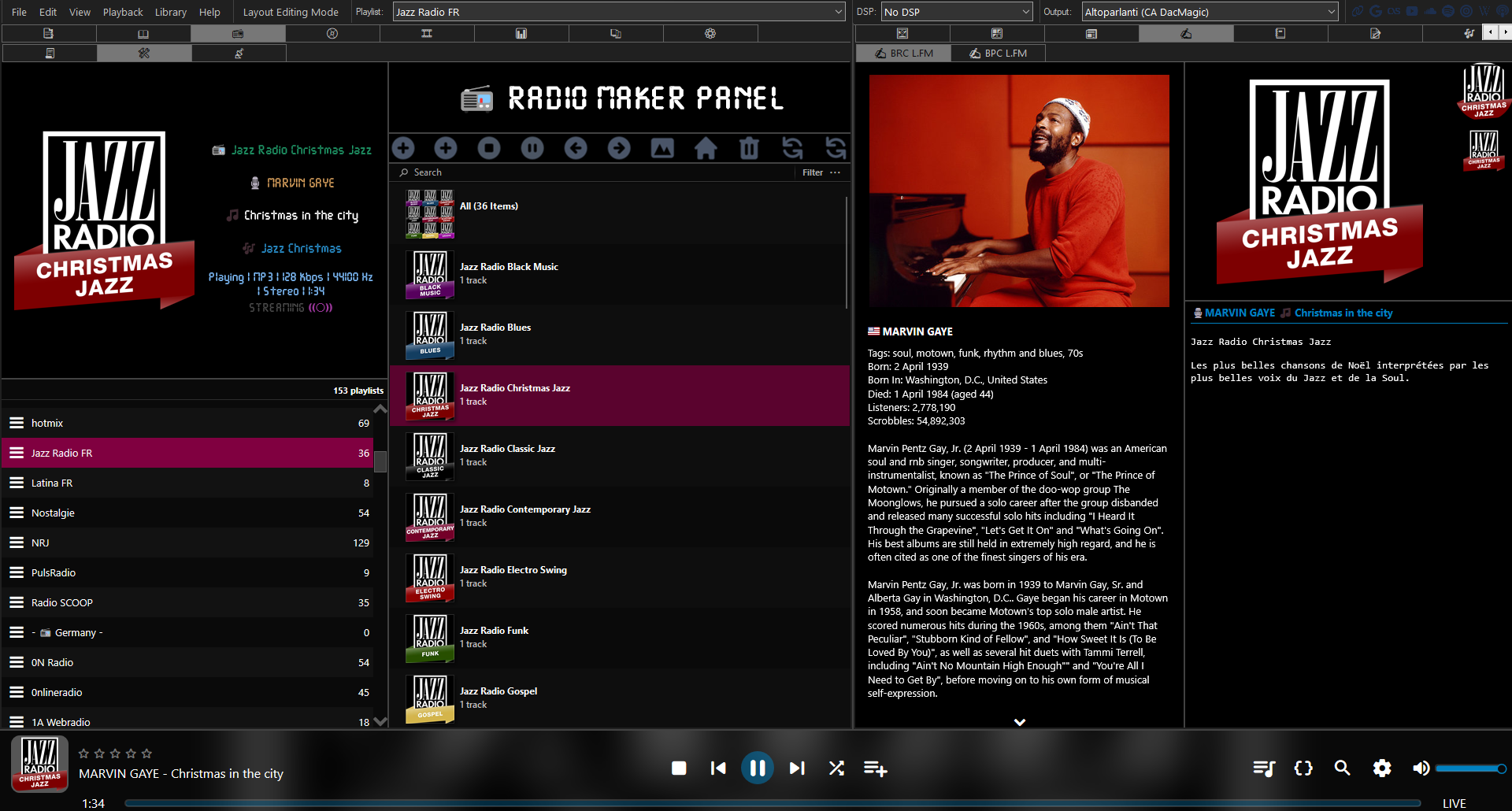1512x811 pixels.
Task: Expand the artist bio with down chevron
Action: (1020, 722)
